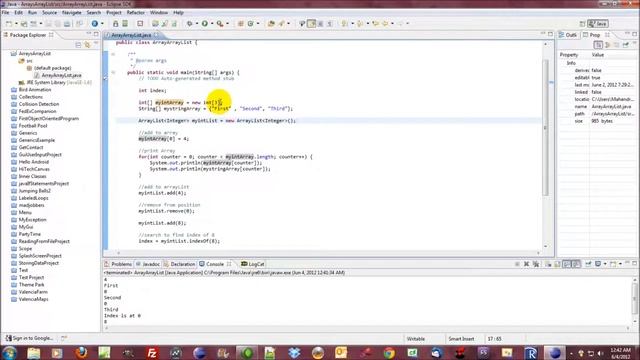
Task: Open FileZilla from the Windows taskbar
Action: tap(152, 352)
